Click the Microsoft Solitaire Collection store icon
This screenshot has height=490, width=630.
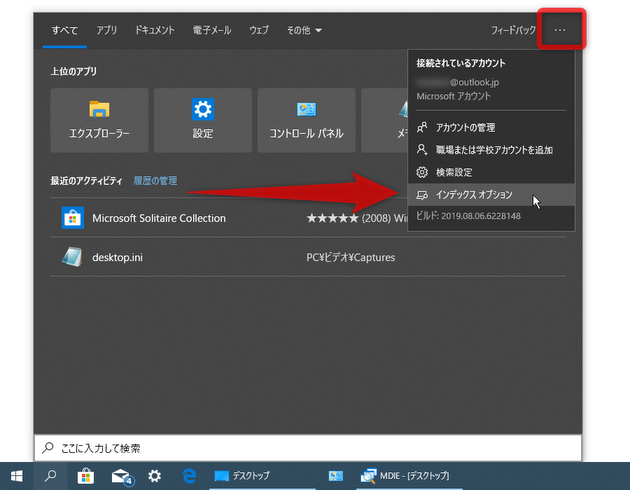coord(73,218)
